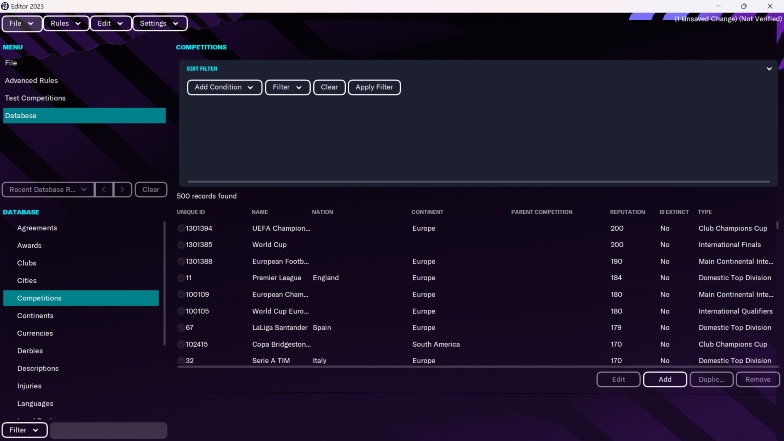Tick the selector for LaLiga Santander row
This screenshot has width=784, height=441.
point(181,328)
